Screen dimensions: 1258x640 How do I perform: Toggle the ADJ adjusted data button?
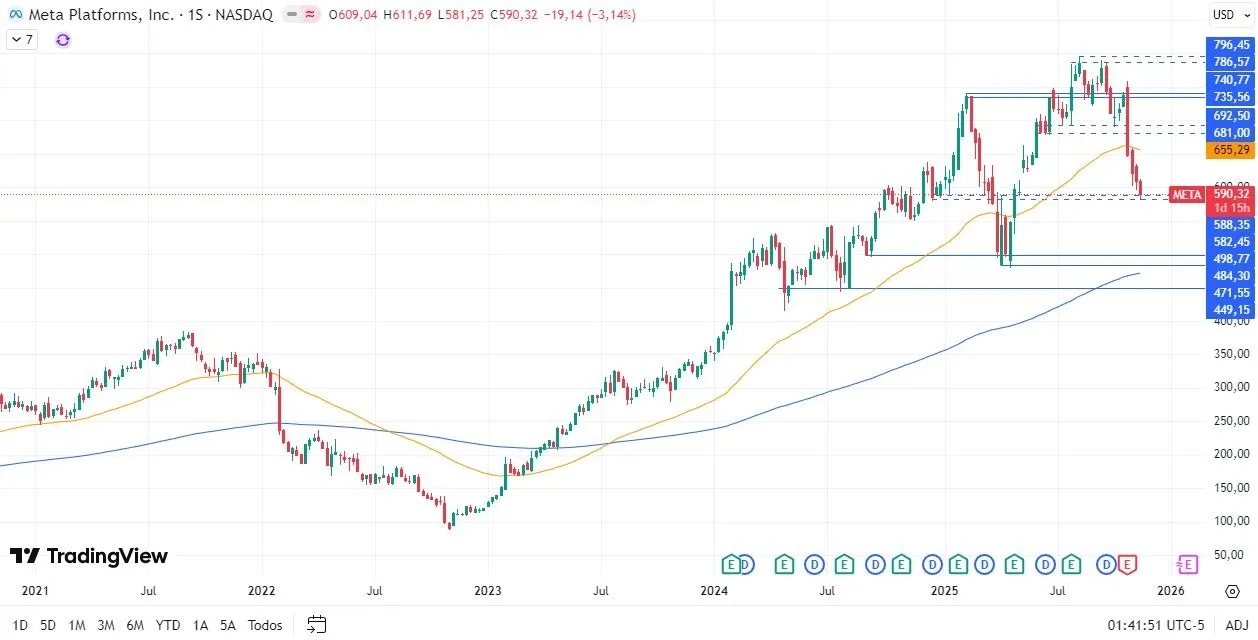(1236, 625)
